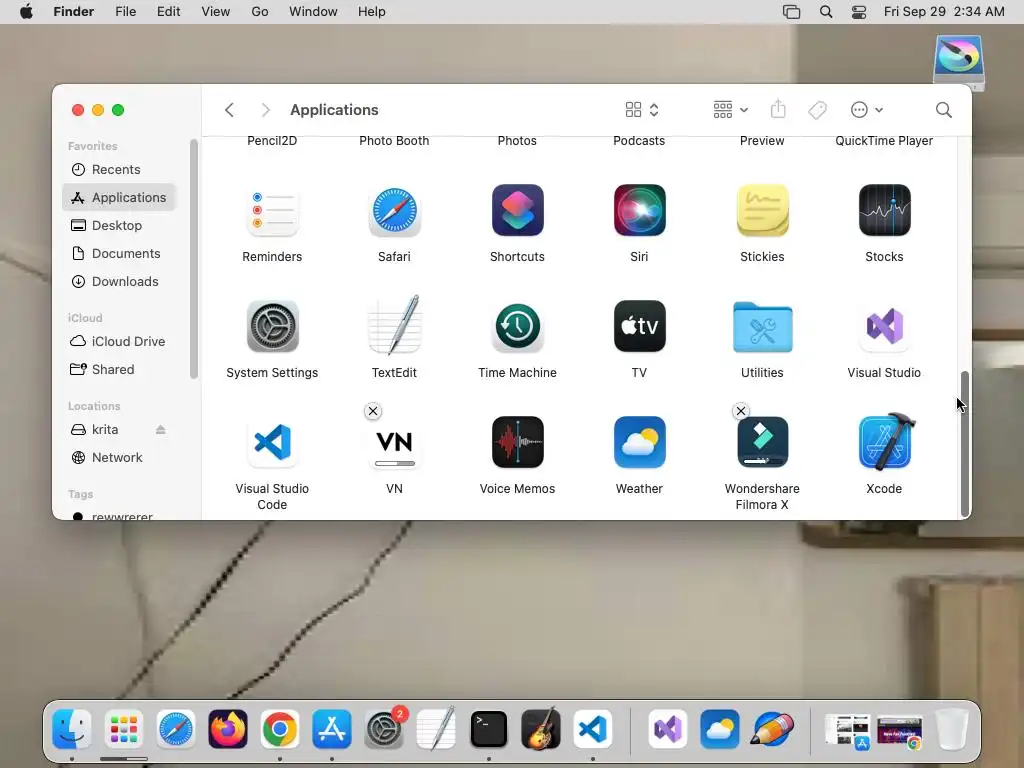Viewport: 1024px width, 768px height.
Task: Open Downloads in the sidebar
Action: tap(119, 281)
